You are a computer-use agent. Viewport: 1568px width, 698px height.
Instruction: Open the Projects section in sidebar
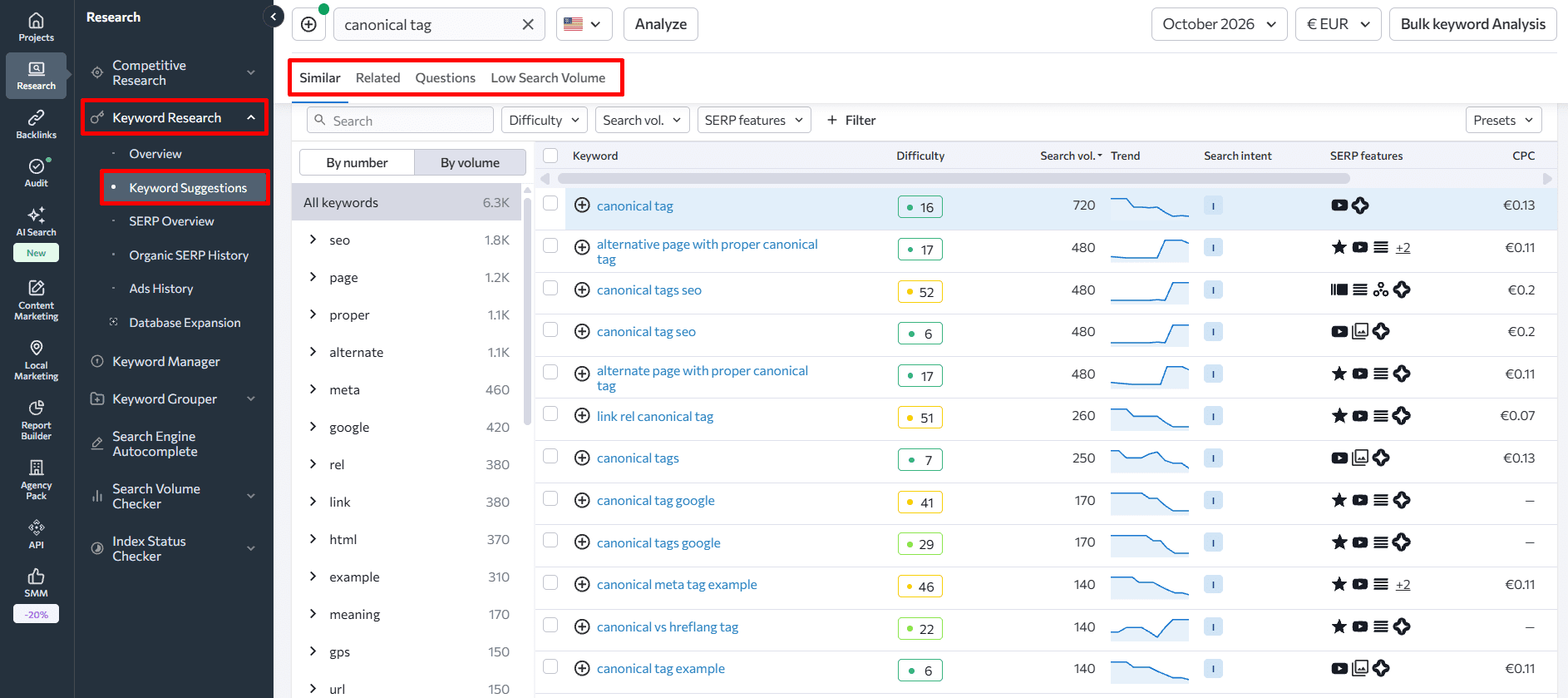click(36, 27)
